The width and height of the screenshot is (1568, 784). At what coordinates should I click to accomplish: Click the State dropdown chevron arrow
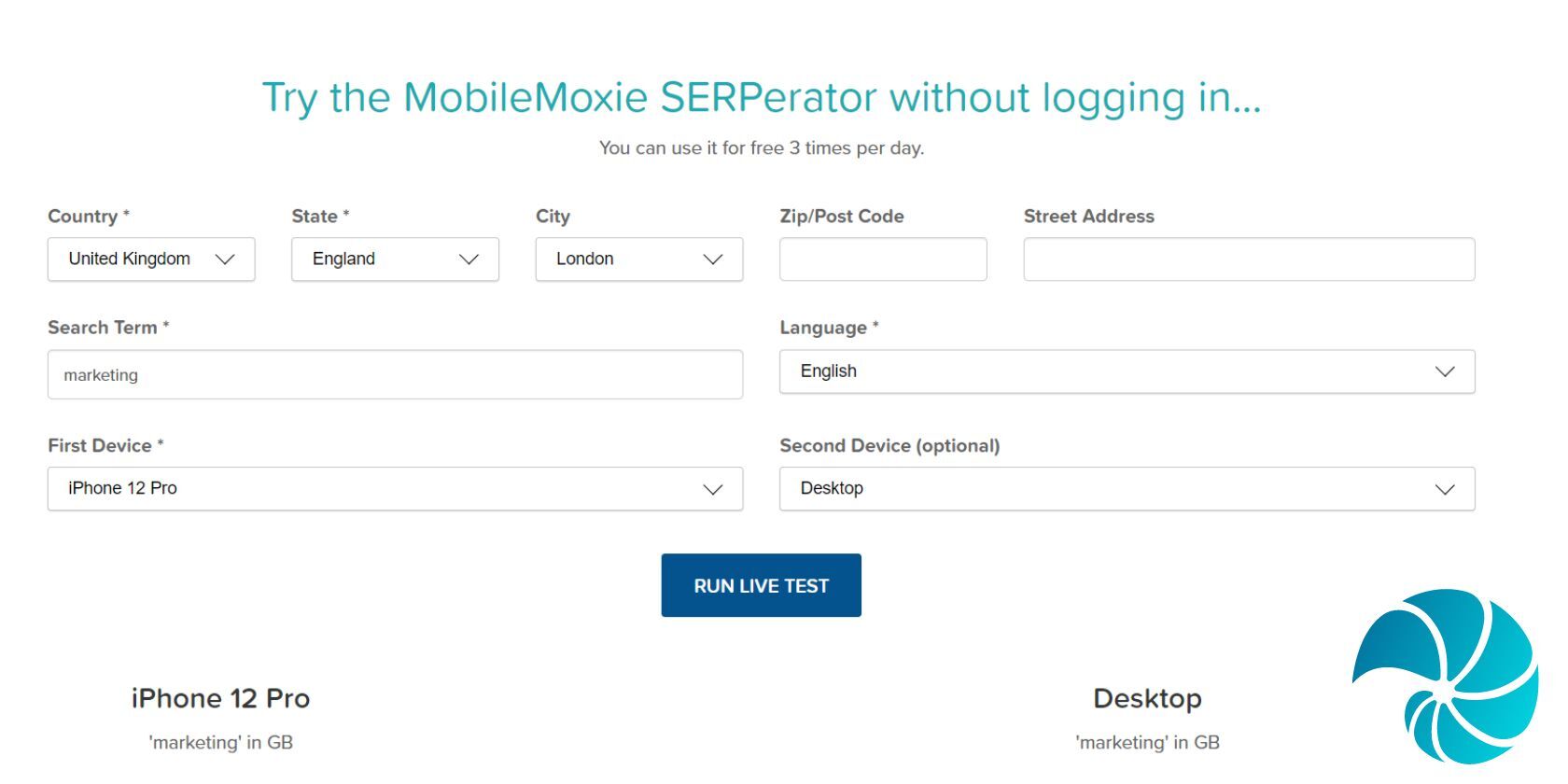pyautogui.click(x=469, y=259)
